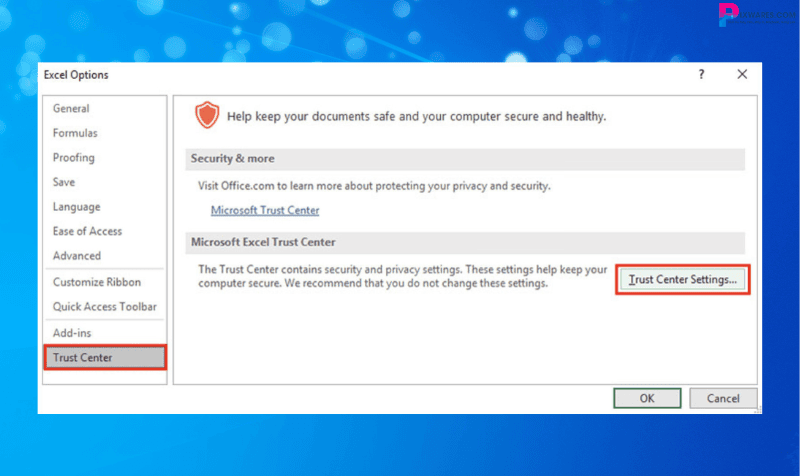This screenshot has height=476, width=800.
Task: Select Formulas in the left sidebar
Action: click(75, 133)
